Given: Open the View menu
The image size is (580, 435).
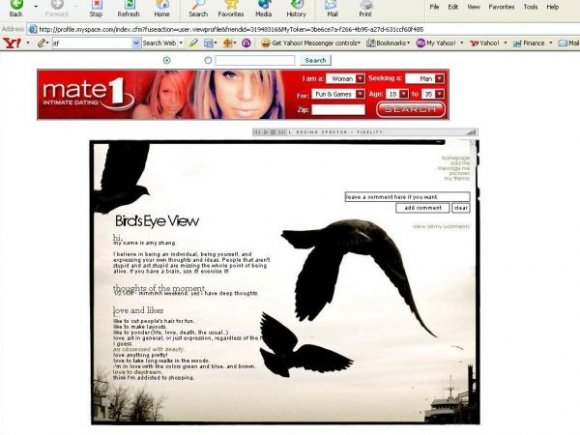Looking at the screenshot, I should tap(473, 7).
